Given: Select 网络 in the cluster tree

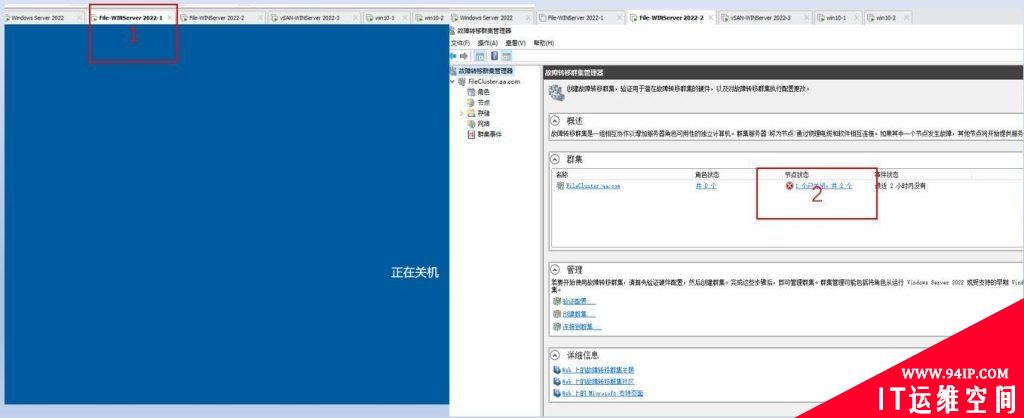Looking at the screenshot, I should [483, 123].
